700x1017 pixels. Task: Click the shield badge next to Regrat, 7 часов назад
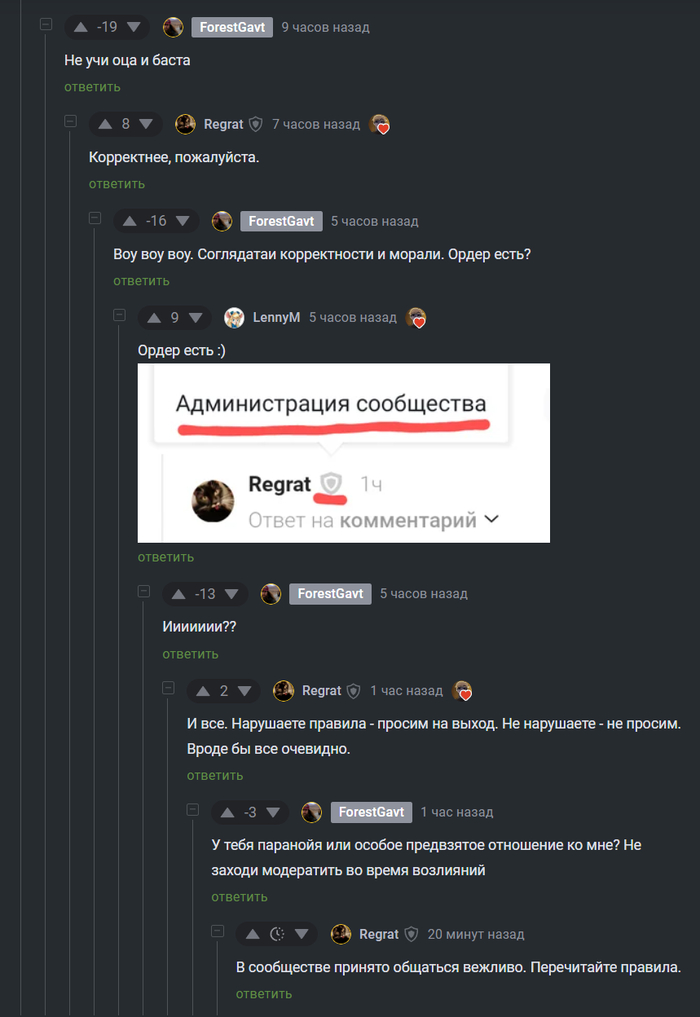click(256, 124)
